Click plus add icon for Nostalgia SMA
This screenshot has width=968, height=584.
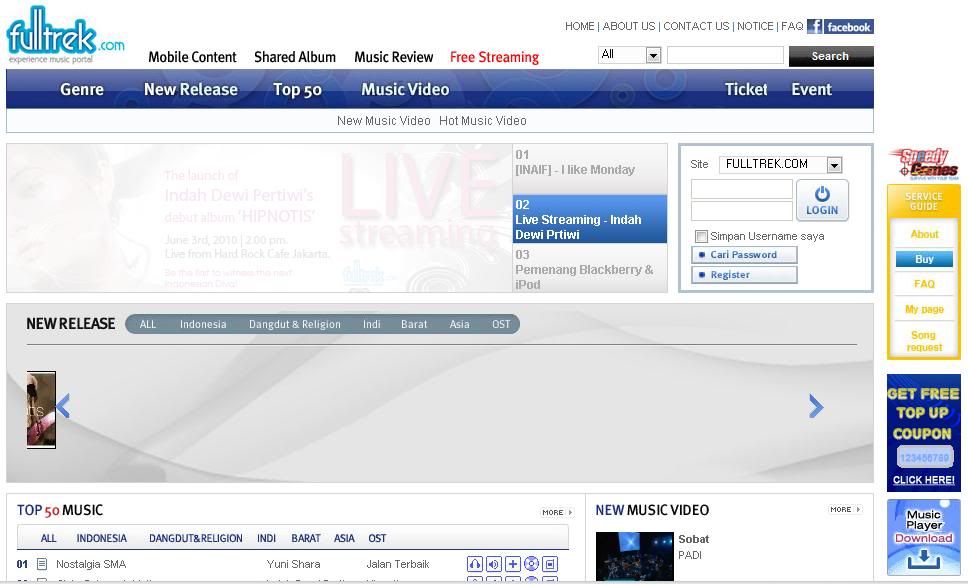[512, 564]
